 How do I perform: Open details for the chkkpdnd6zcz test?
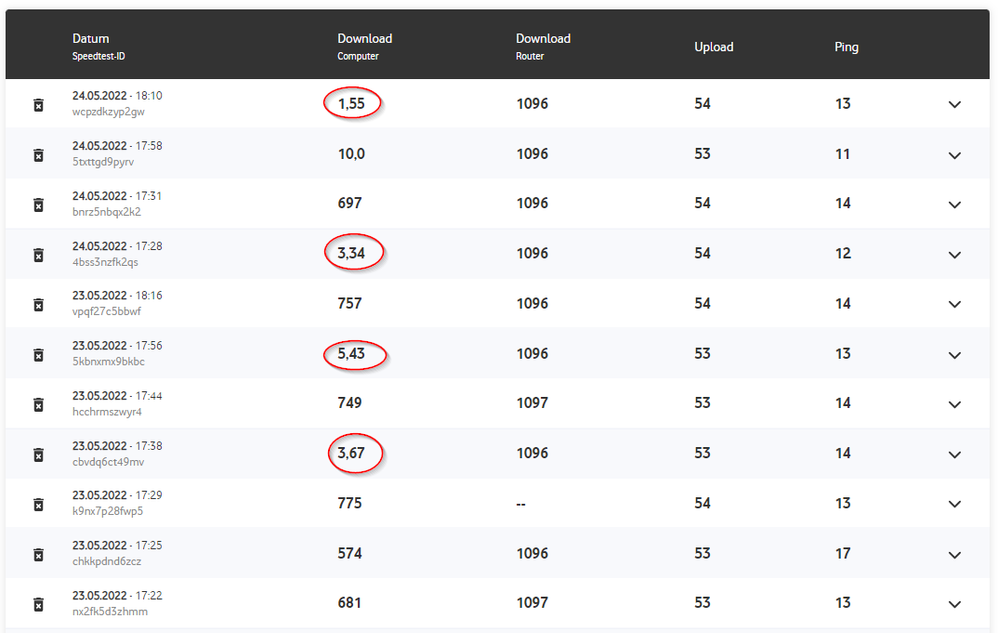point(954,554)
